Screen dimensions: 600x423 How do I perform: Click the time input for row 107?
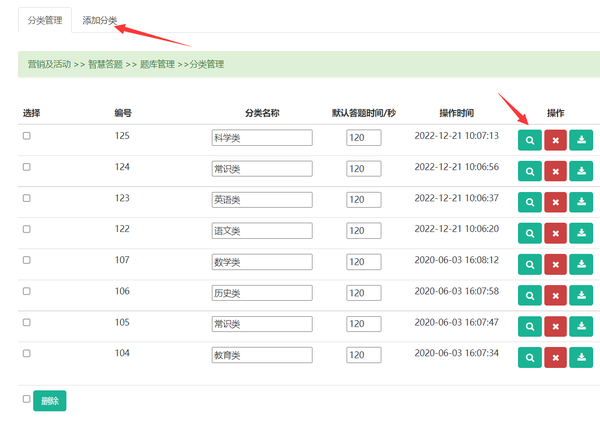[x=364, y=262]
